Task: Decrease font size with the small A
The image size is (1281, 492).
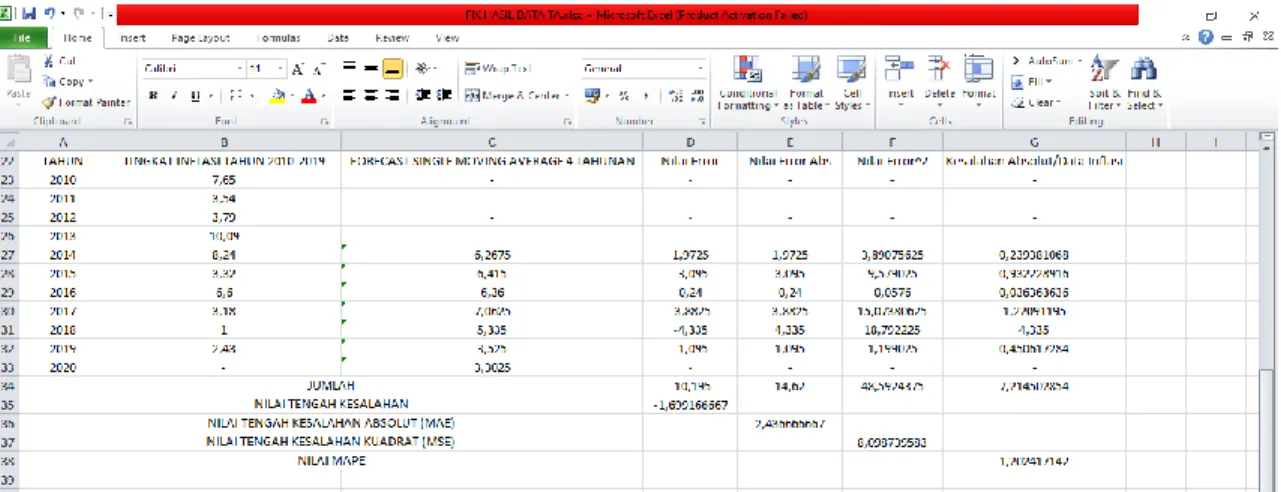Action: pos(320,69)
